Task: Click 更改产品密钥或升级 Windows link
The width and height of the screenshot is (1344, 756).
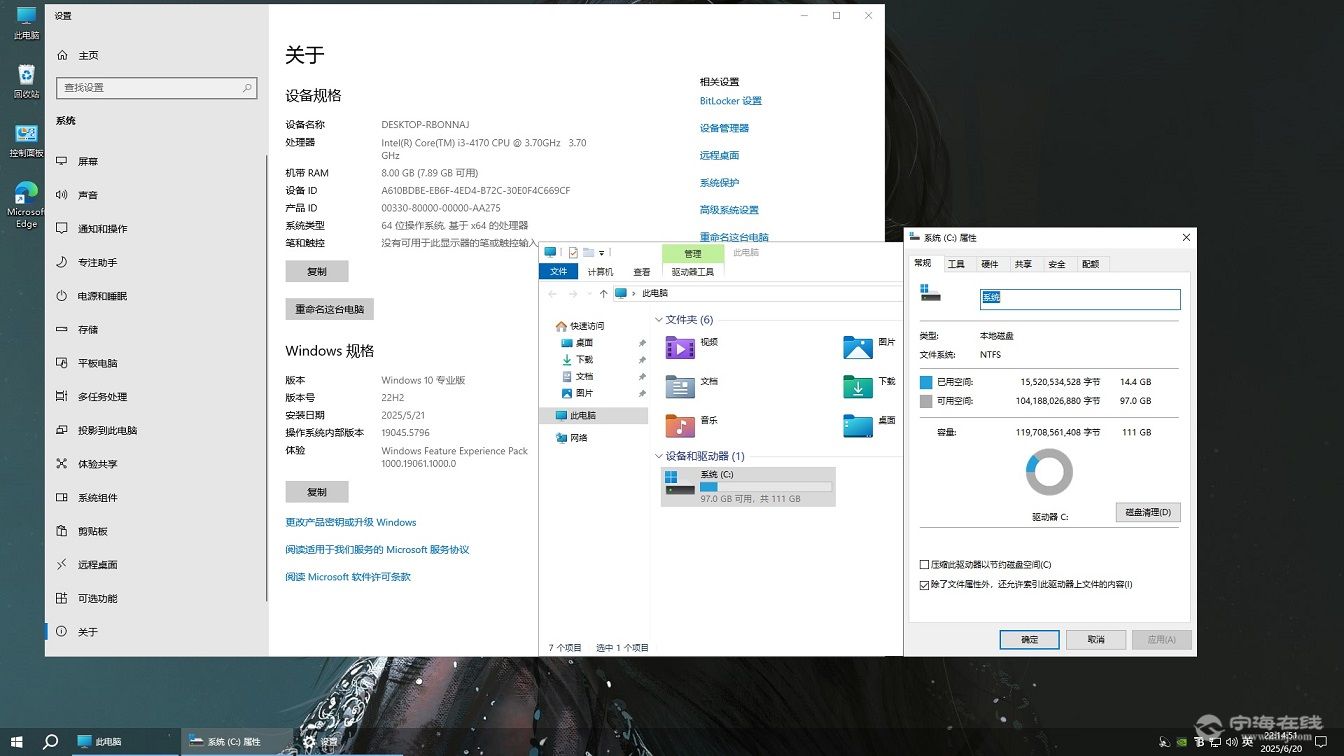Action: [x=351, y=522]
